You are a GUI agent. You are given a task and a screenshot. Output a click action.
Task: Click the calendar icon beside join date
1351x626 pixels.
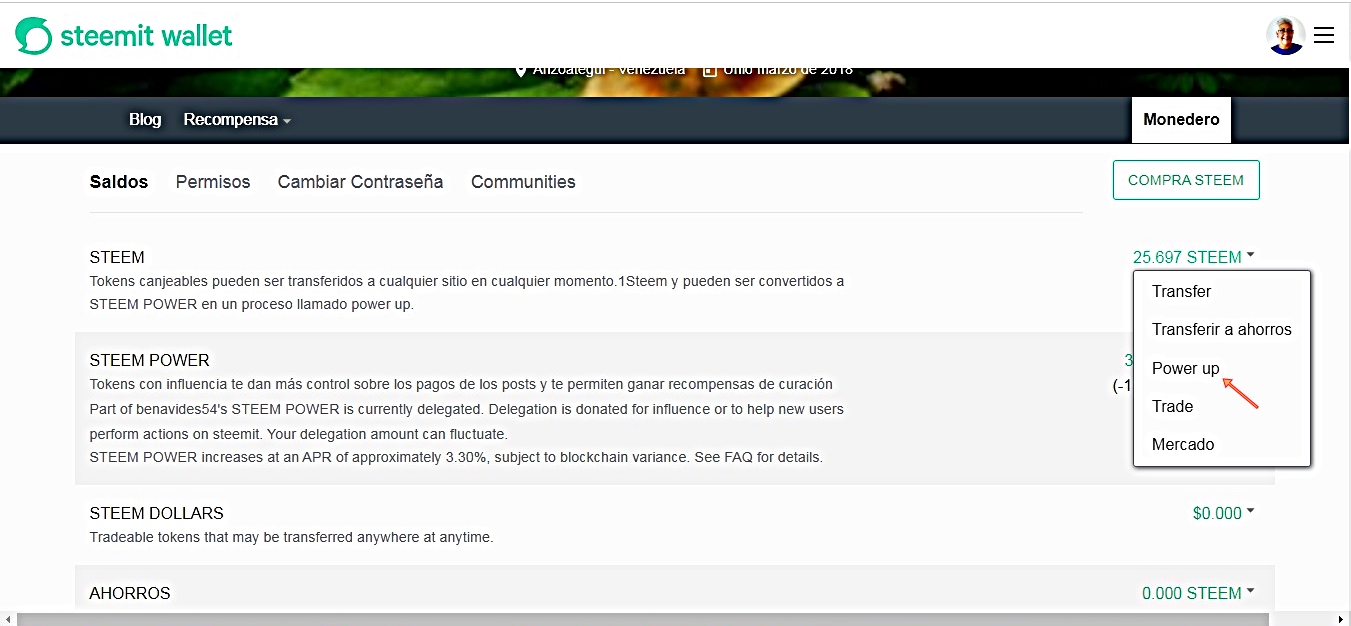click(x=710, y=70)
